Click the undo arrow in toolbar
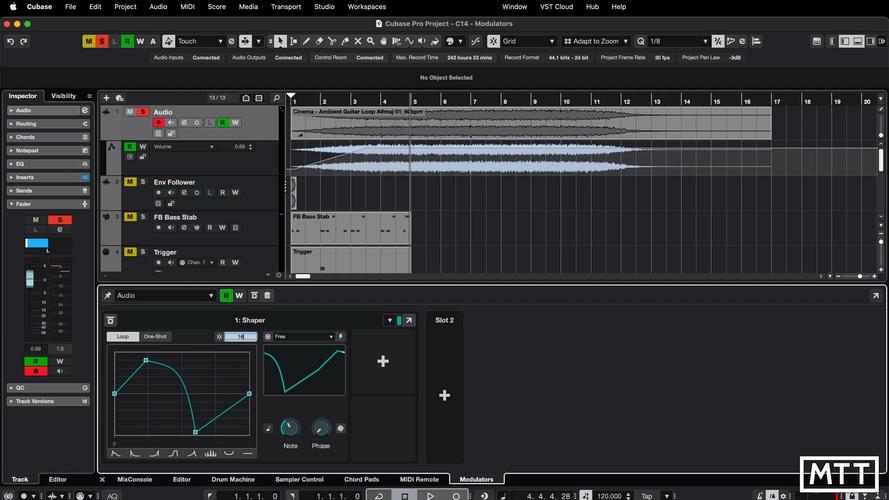889x500 pixels. 10,41
